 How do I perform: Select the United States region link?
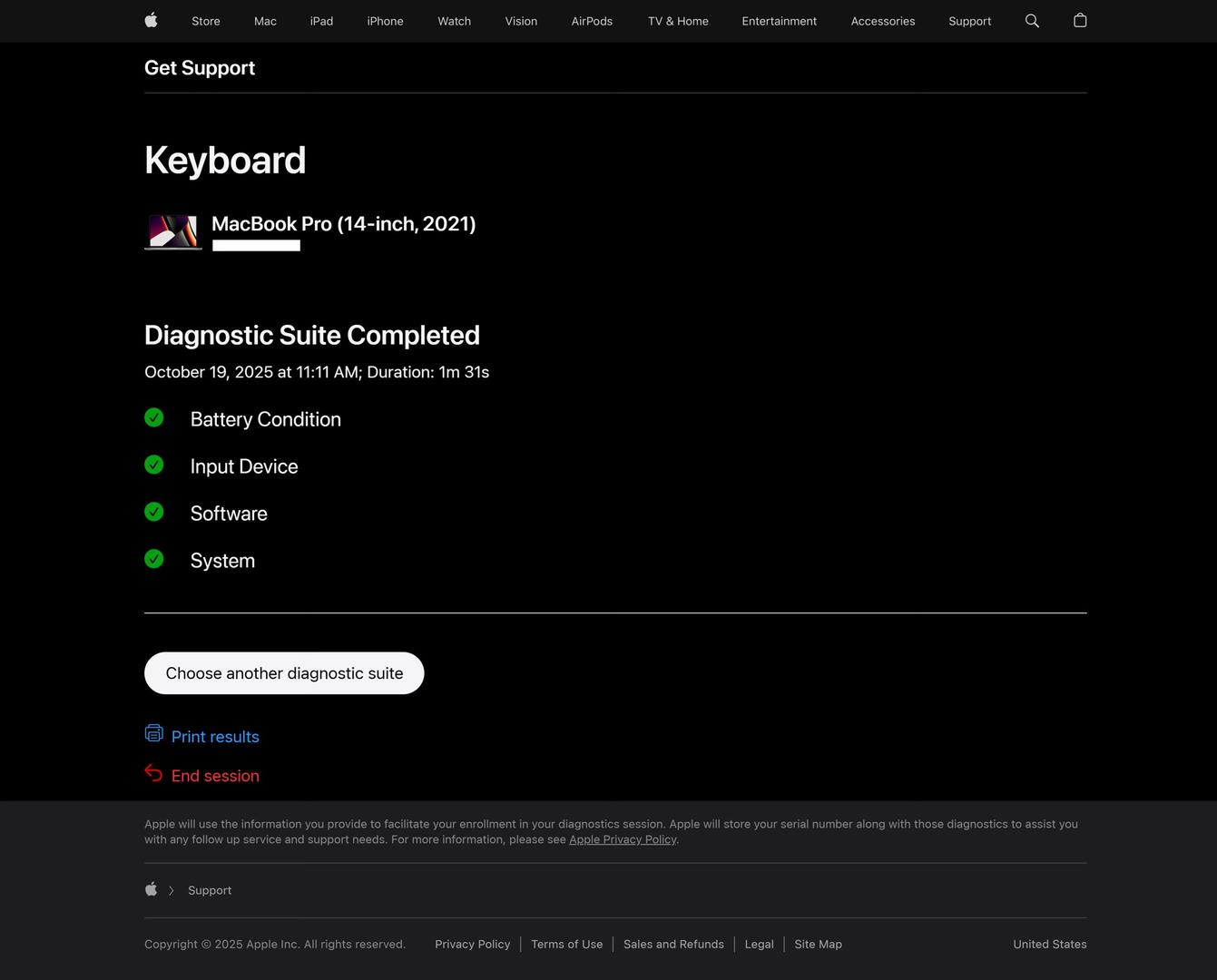coord(1049,944)
